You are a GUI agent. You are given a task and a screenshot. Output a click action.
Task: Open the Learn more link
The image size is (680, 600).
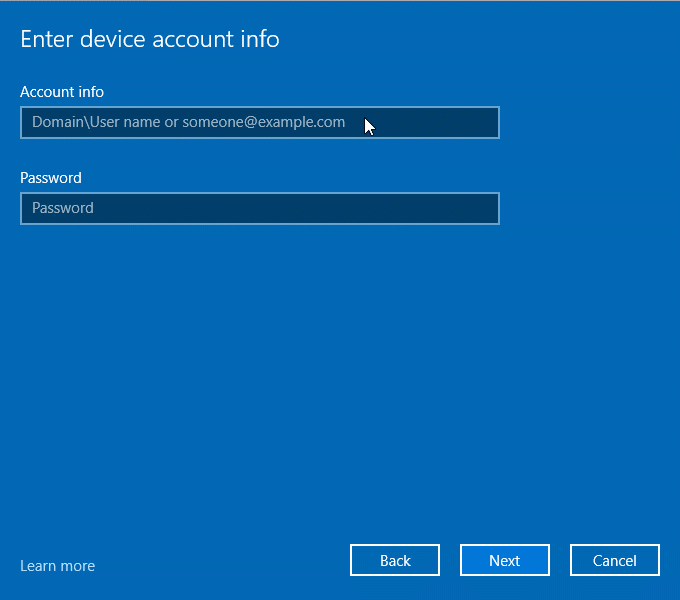(58, 566)
